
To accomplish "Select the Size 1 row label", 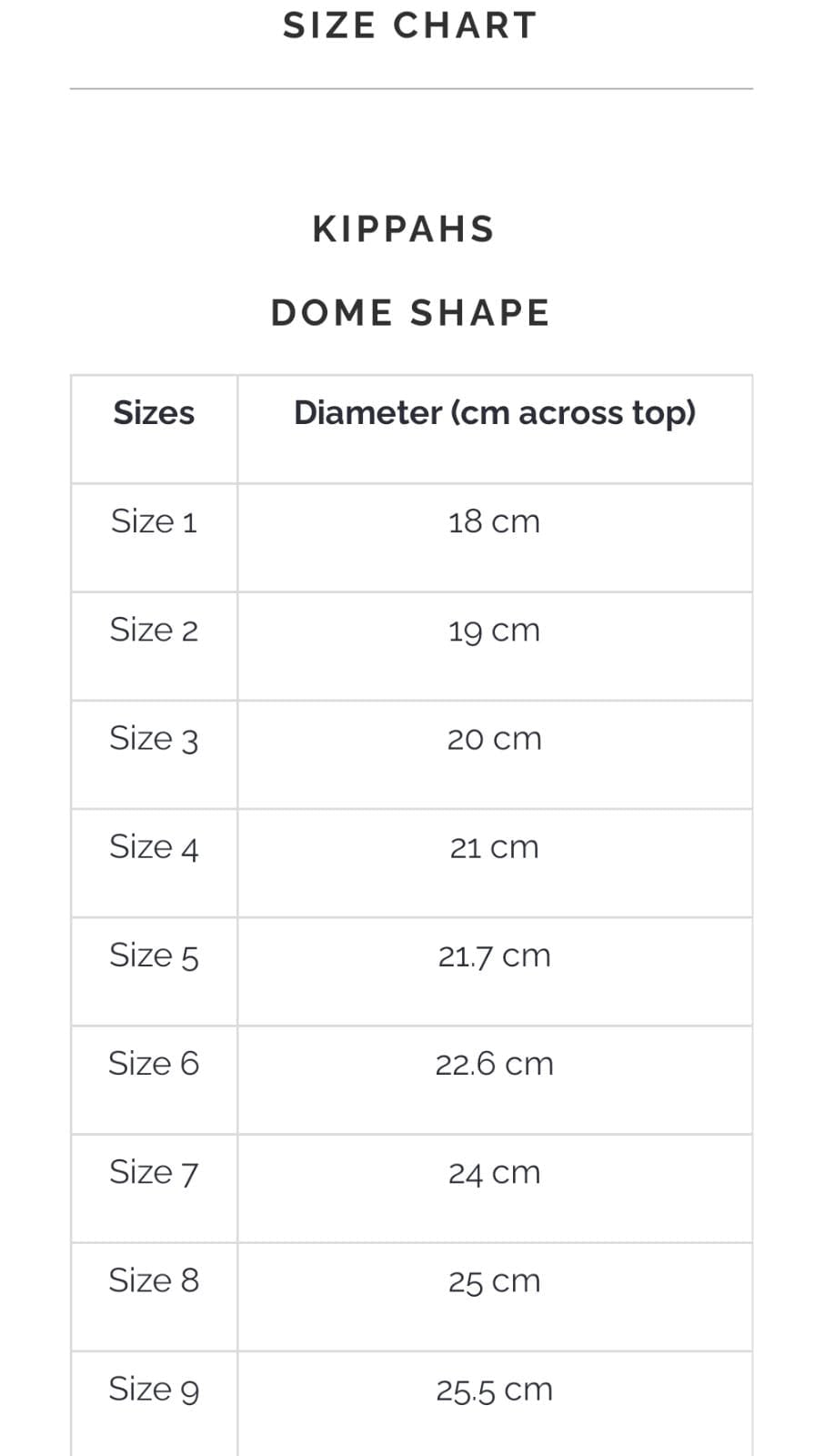I will click(154, 521).
